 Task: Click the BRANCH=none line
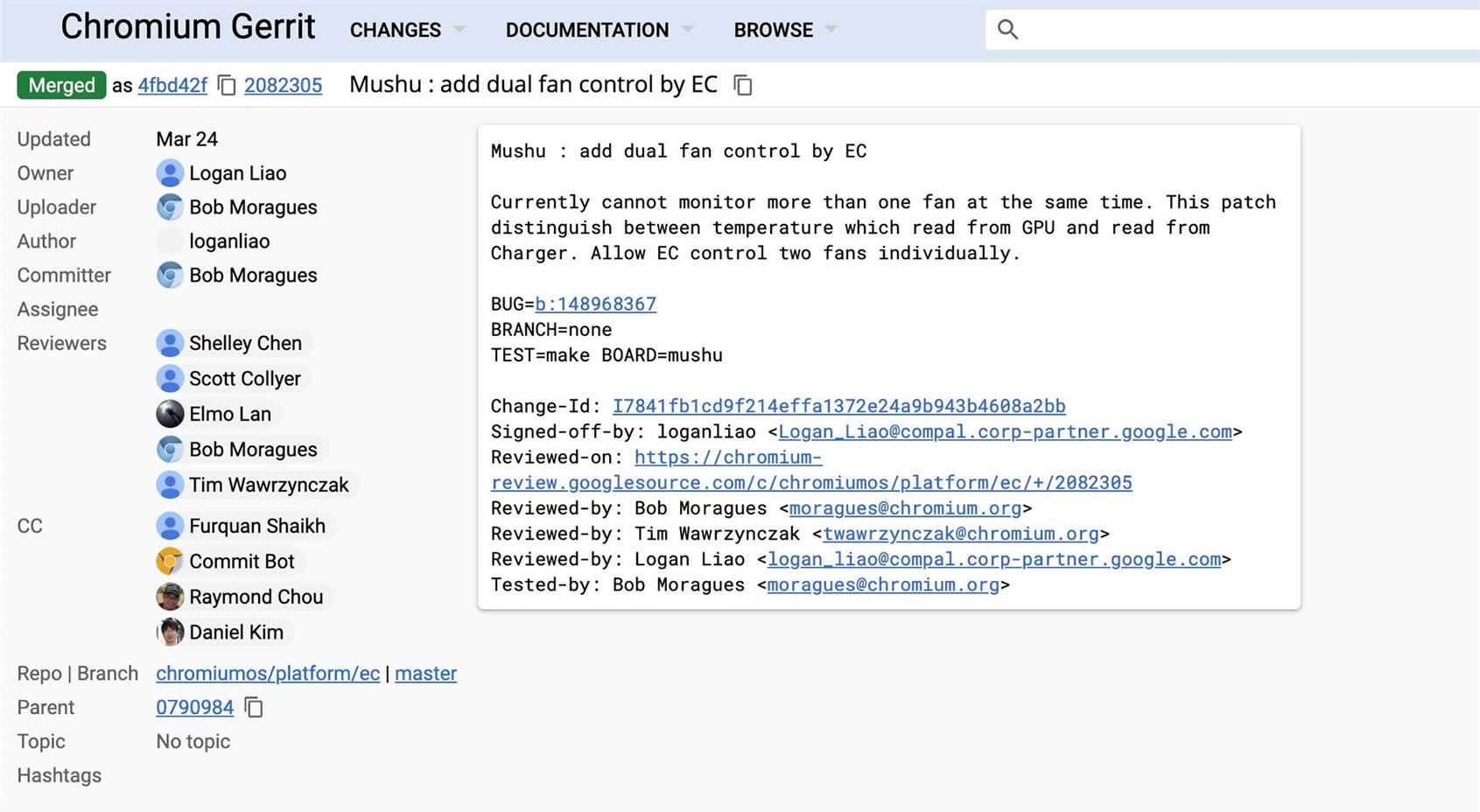(551, 330)
